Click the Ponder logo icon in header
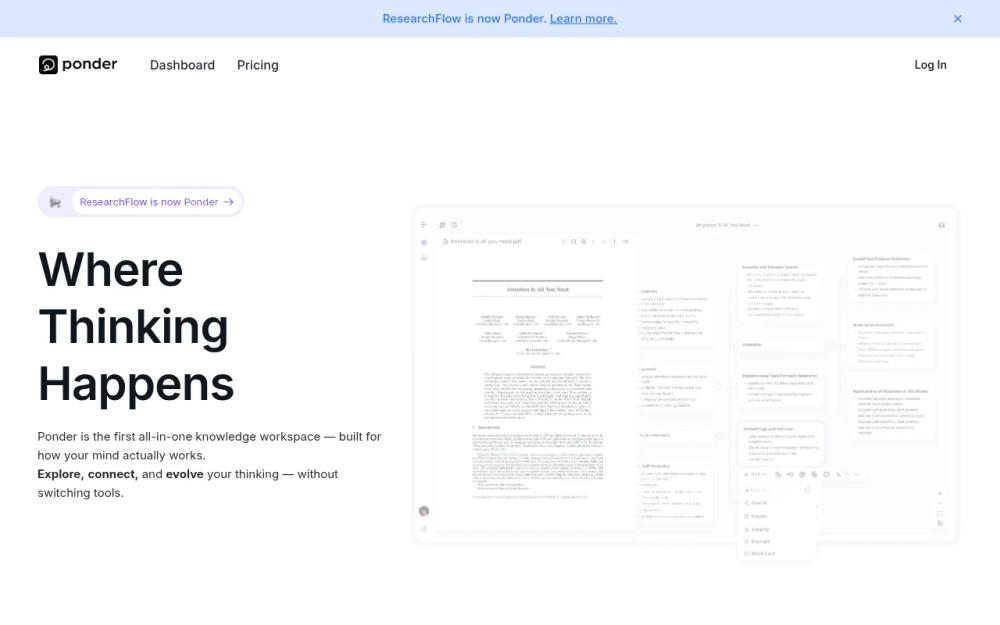This screenshot has width=1000, height=625. 48,64
